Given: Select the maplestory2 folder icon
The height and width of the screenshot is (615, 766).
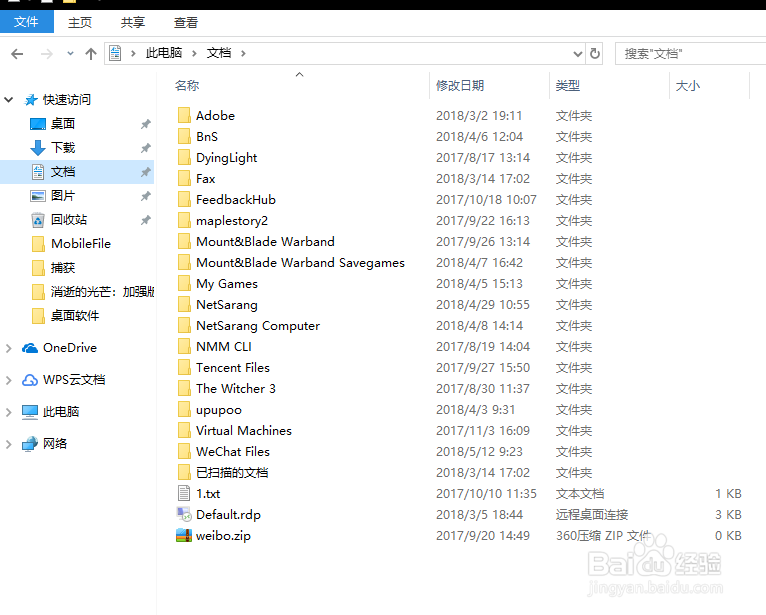Looking at the screenshot, I should (x=184, y=220).
